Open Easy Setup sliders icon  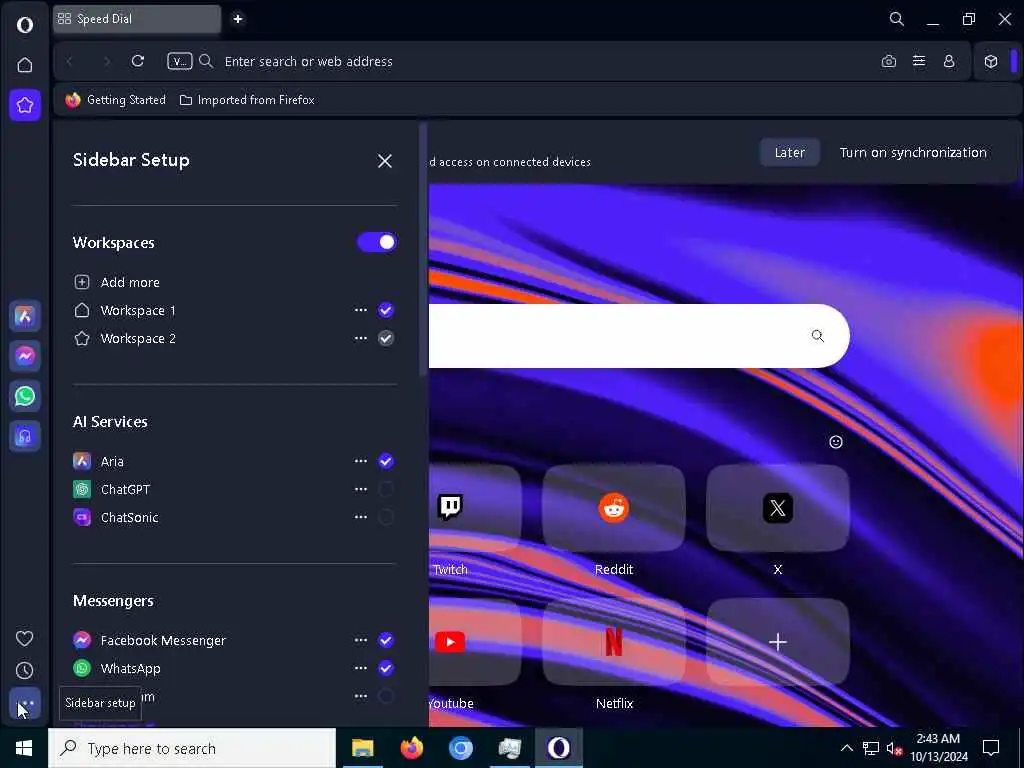point(919,61)
